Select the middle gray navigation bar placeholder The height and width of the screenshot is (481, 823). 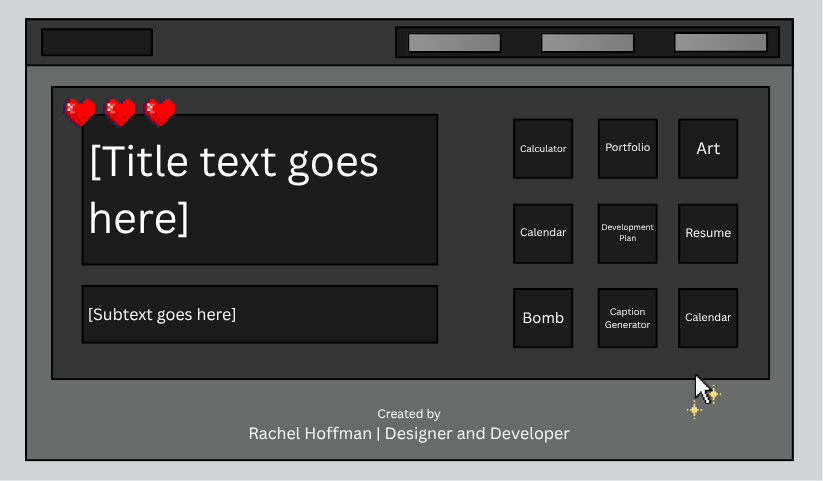[587, 43]
